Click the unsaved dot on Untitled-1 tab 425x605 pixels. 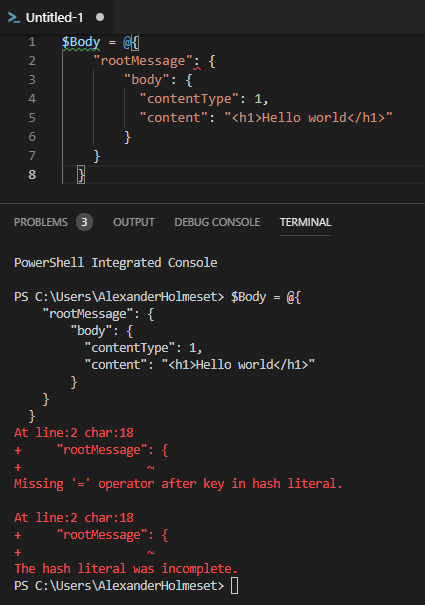click(100, 17)
